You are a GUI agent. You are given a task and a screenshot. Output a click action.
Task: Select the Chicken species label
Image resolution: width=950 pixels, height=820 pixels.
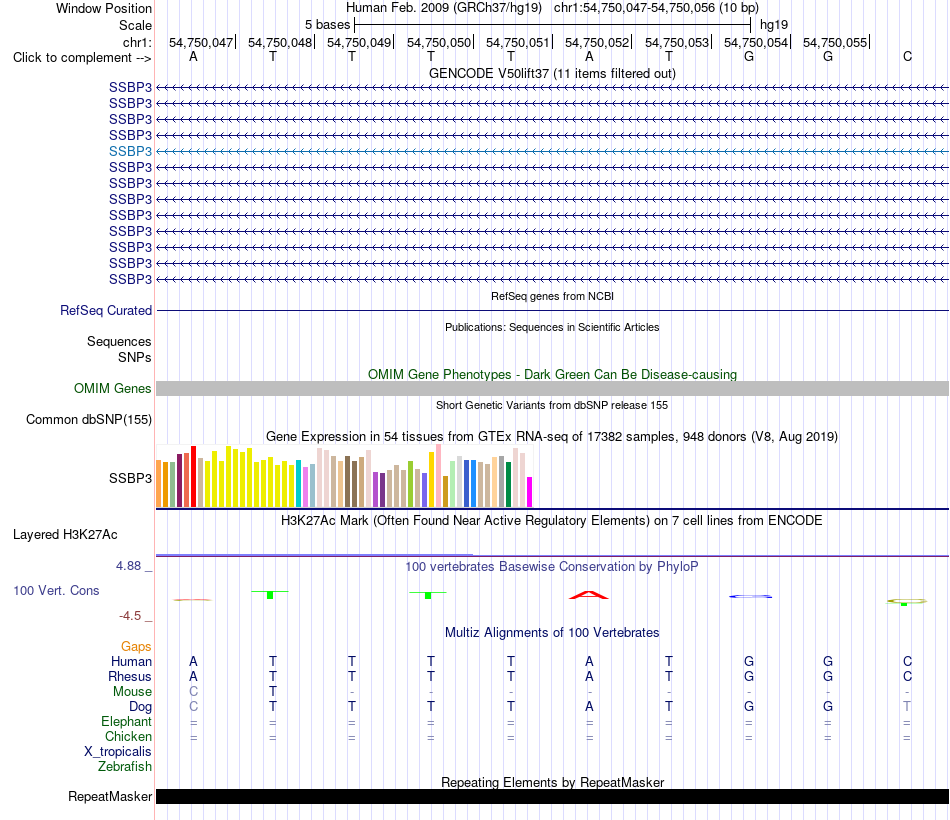click(128, 736)
